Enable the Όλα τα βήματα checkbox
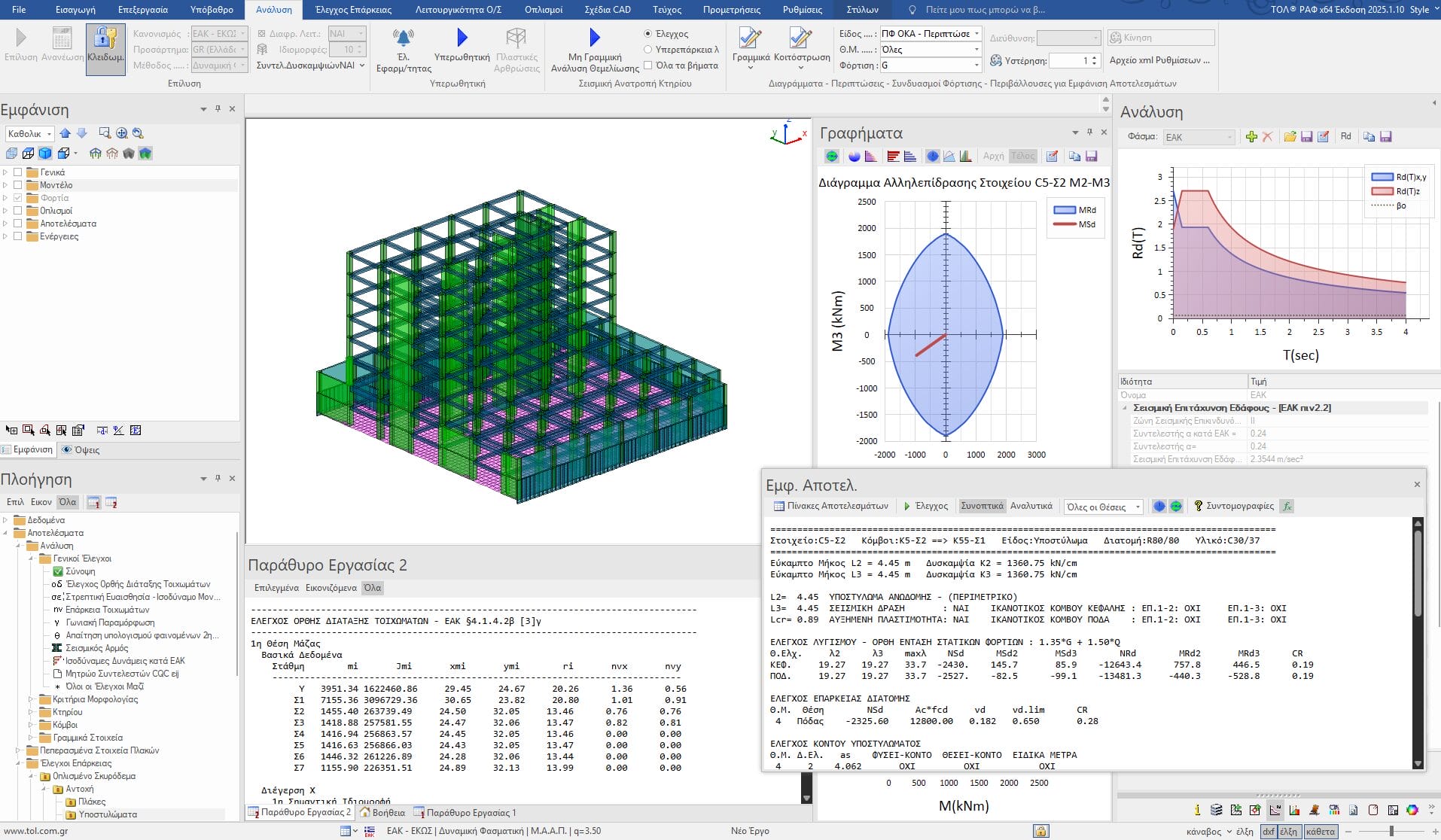This screenshot has width=1441, height=840. 647,65
